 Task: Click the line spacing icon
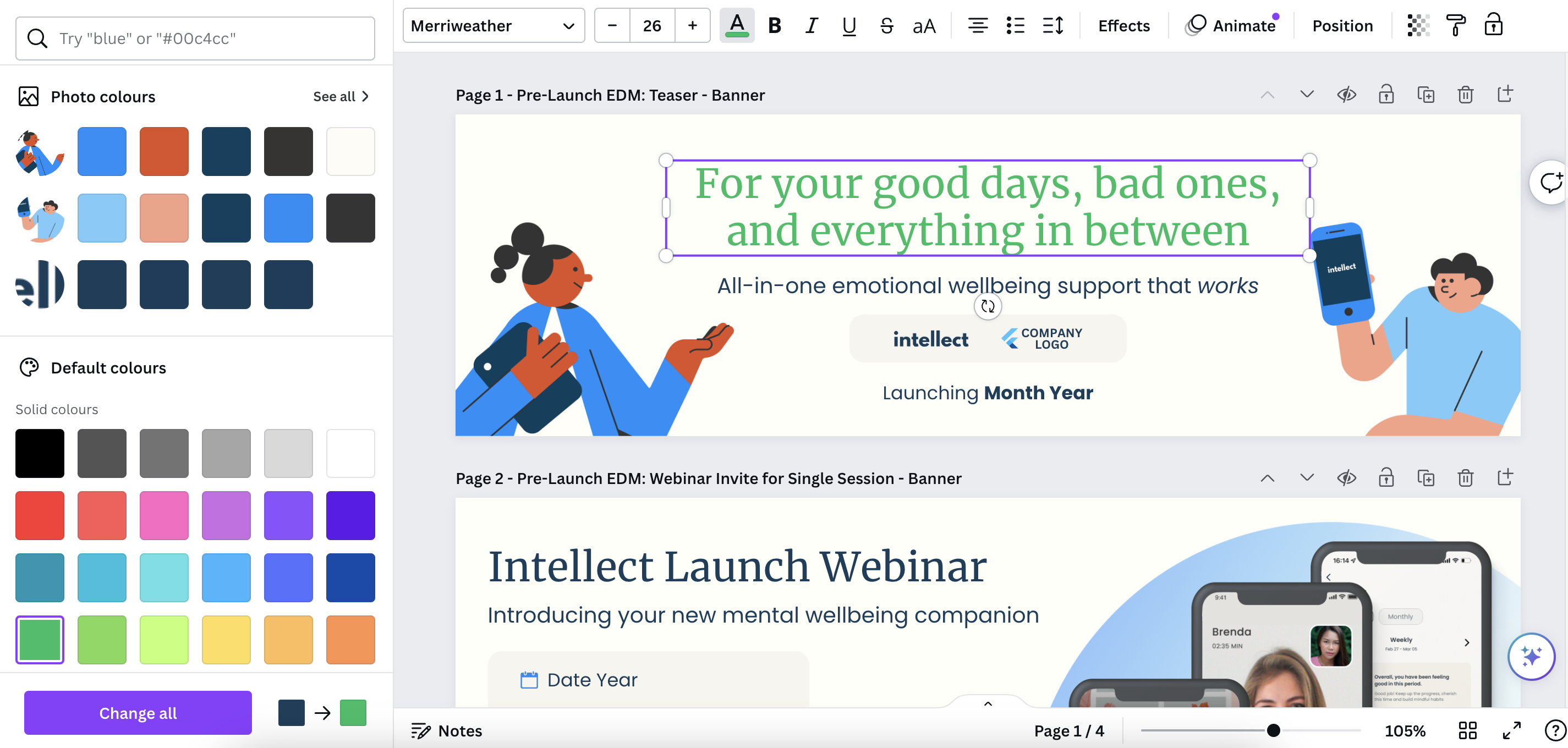[x=1052, y=25]
